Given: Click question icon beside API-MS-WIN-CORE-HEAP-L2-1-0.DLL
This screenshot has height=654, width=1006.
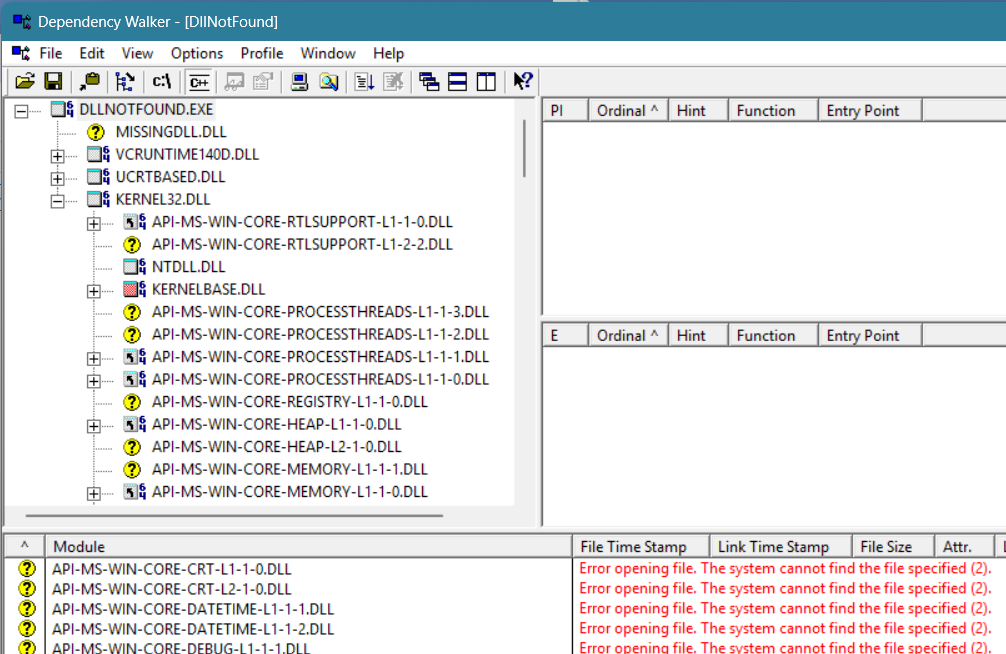Looking at the screenshot, I should coord(132,447).
